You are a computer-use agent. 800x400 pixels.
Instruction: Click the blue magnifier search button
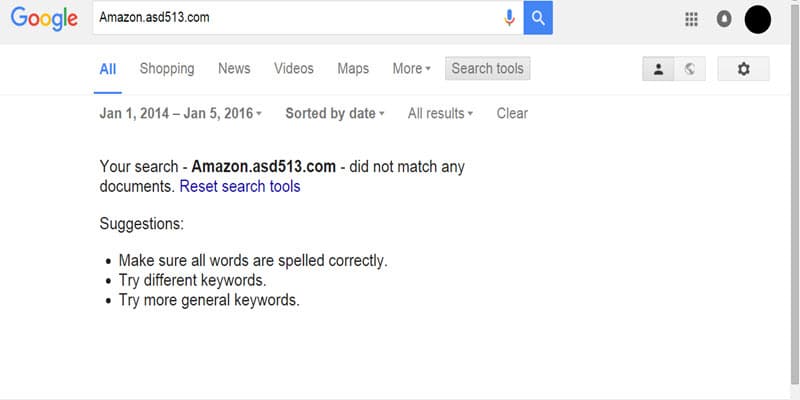(x=538, y=18)
